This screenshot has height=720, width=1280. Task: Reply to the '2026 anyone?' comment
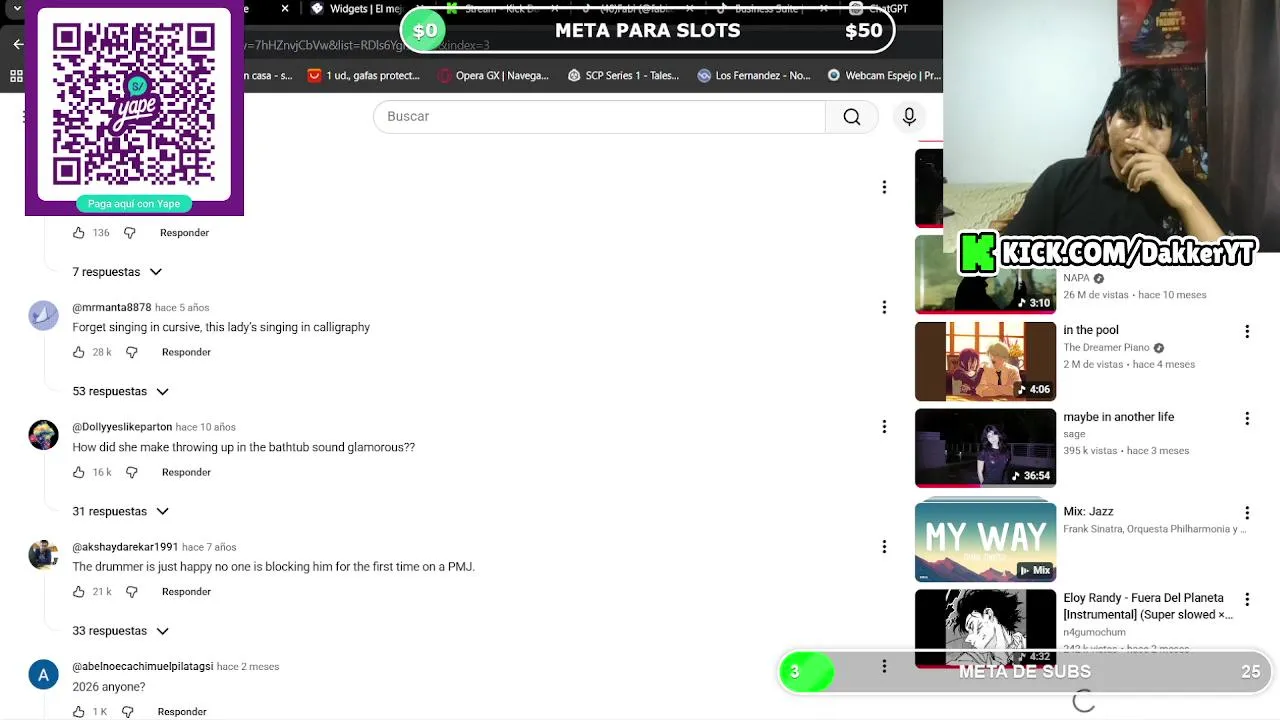182,712
